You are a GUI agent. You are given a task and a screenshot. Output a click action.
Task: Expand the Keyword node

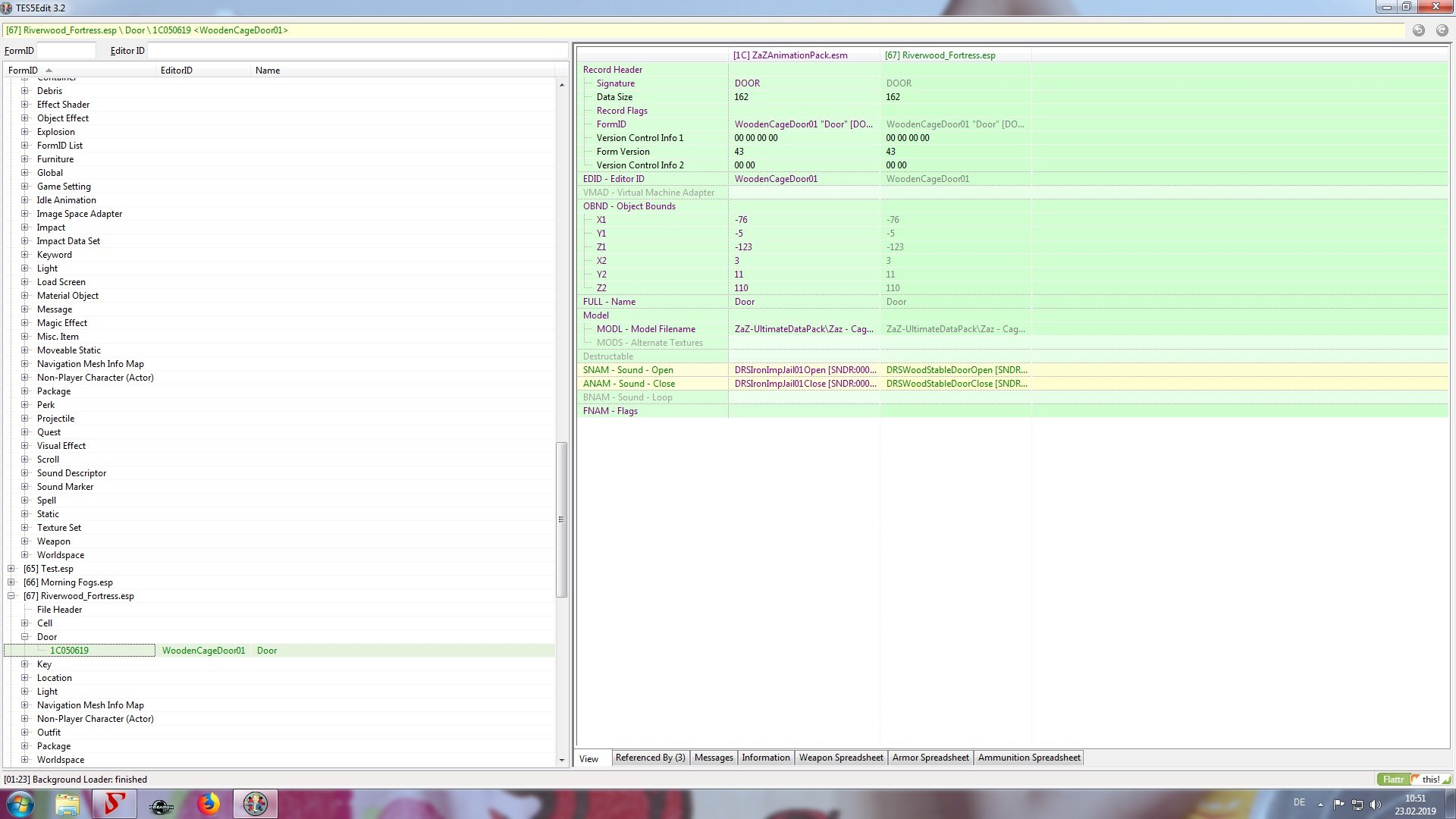coord(25,255)
